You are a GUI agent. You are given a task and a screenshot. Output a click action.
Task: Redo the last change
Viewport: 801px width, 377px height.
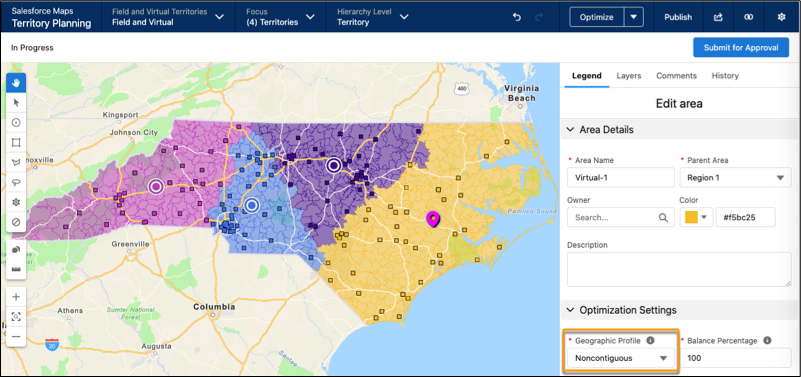click(x=539, y=17)
